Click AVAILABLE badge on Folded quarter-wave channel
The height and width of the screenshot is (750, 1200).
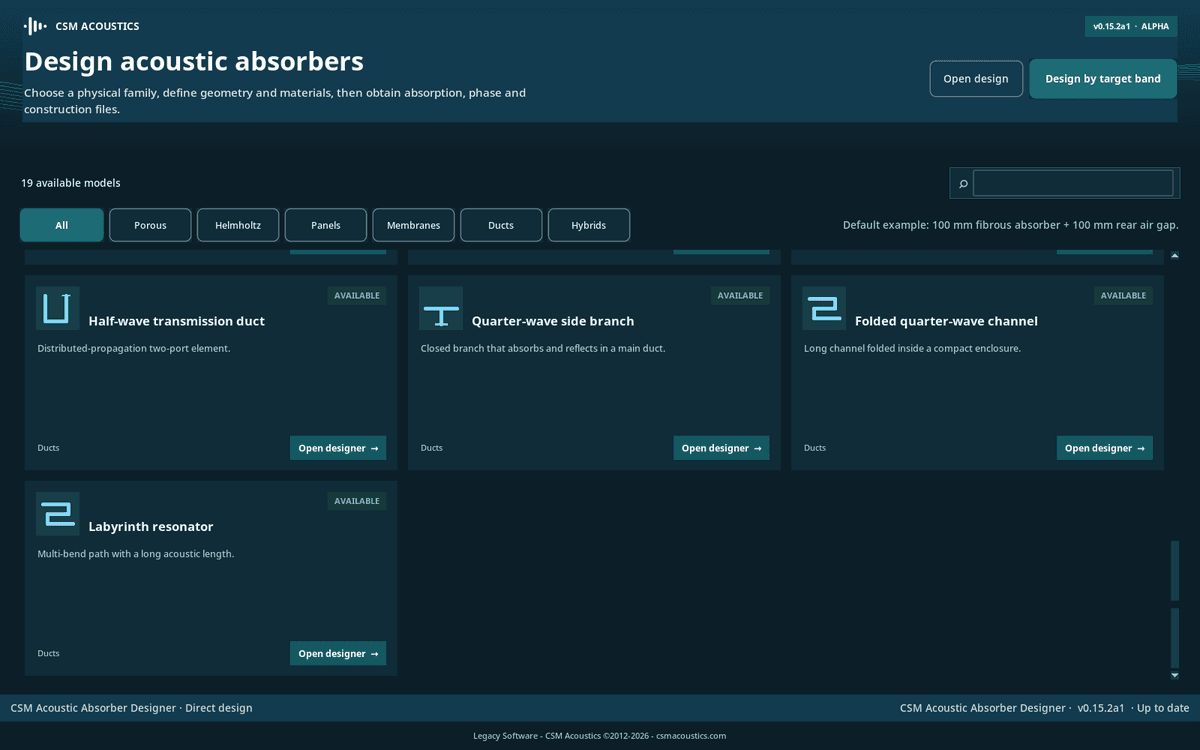click(x=1124, y=296)
